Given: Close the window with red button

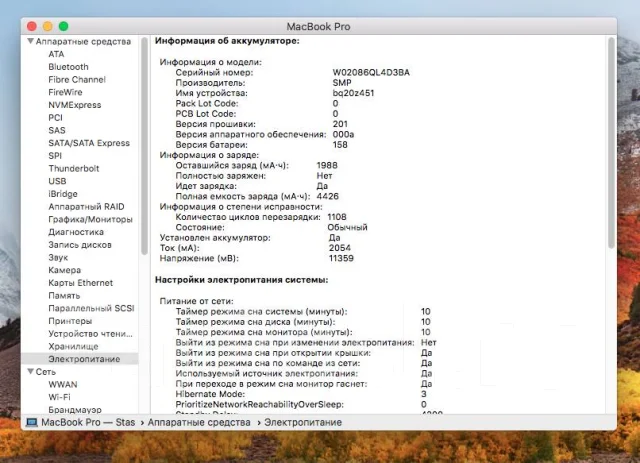Looking at the screenshot, I should click(x=32, y=27).
